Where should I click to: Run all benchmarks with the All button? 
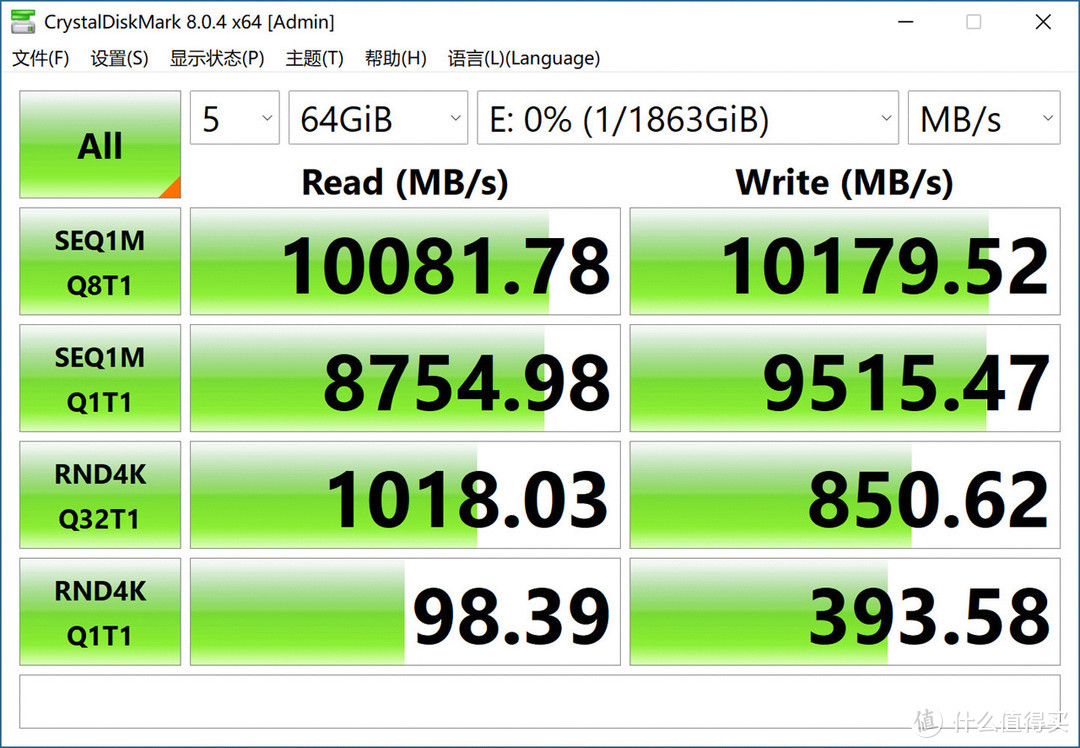[x=100, y=145]
